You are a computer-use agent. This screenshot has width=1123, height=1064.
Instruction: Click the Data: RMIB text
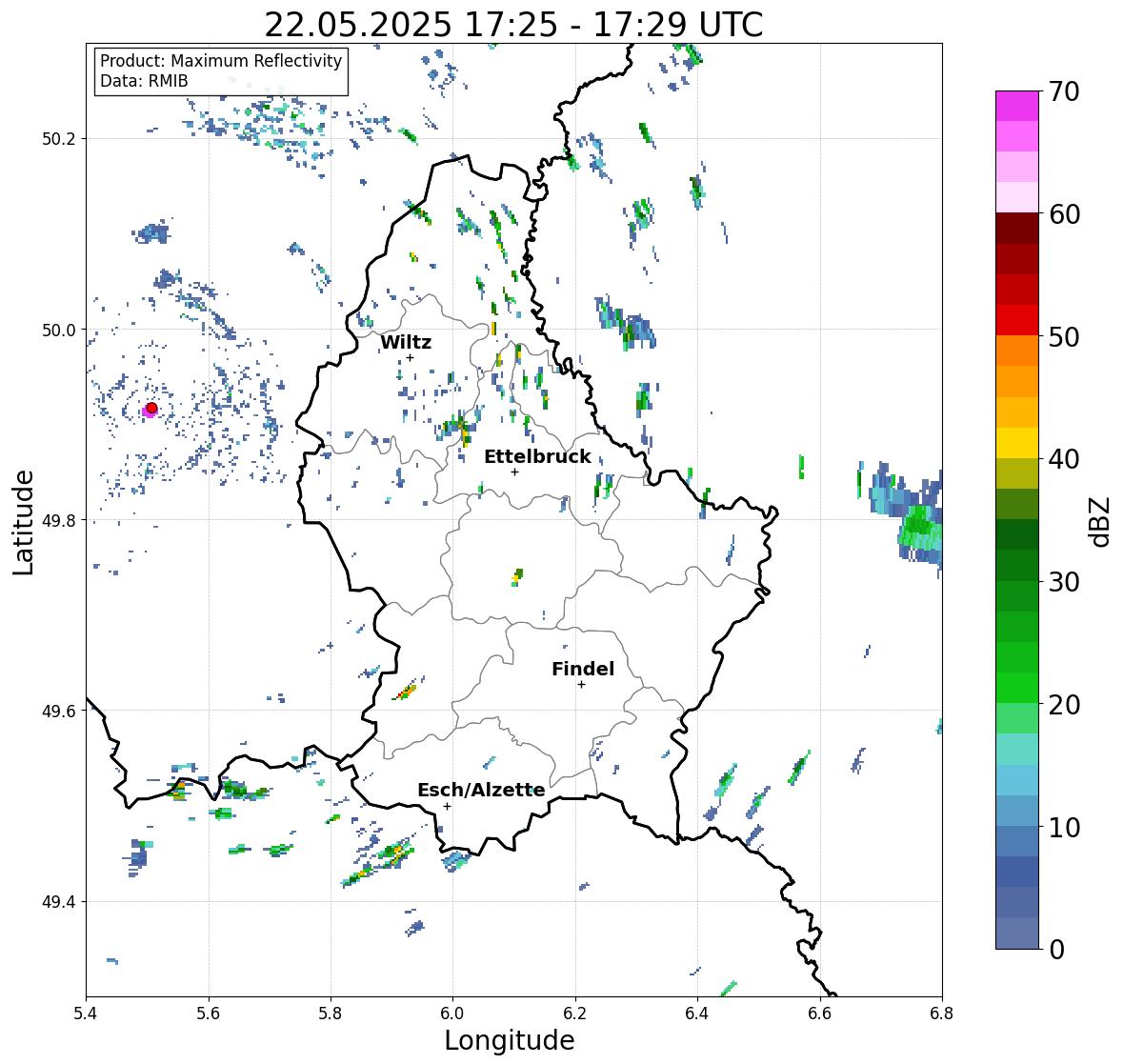144,81
